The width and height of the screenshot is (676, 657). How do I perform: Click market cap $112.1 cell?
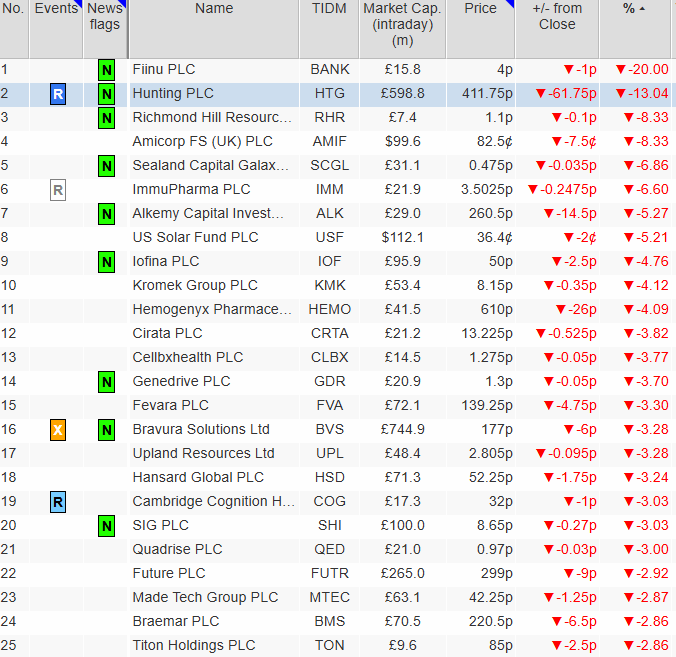click(x=403, y=237)
